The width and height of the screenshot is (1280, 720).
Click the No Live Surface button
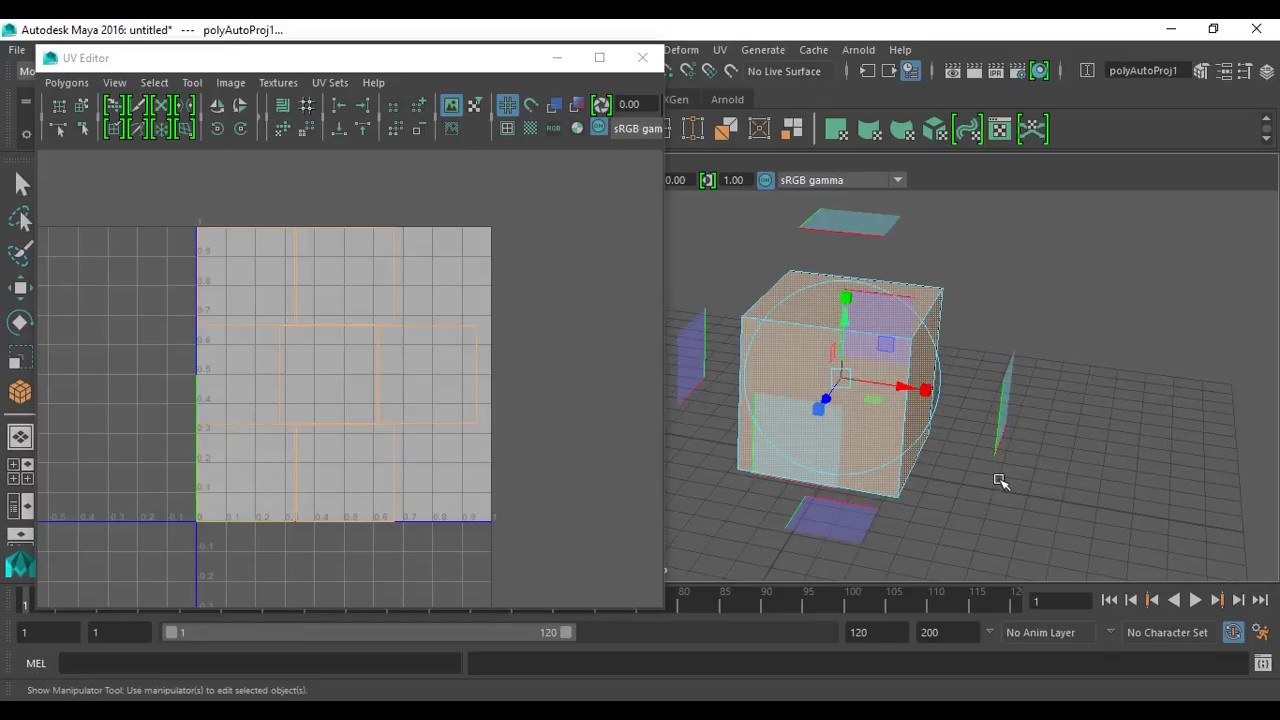click(783, 71)
